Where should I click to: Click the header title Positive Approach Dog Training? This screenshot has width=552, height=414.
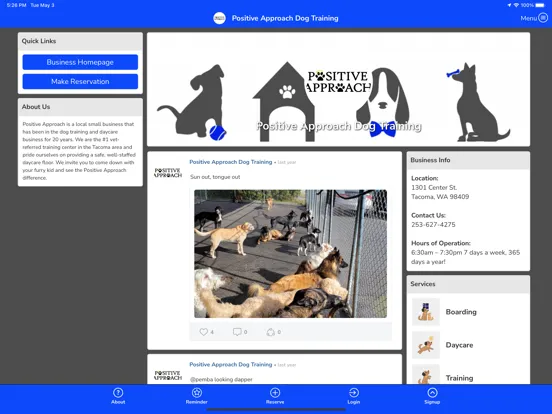tap(285, 18)
